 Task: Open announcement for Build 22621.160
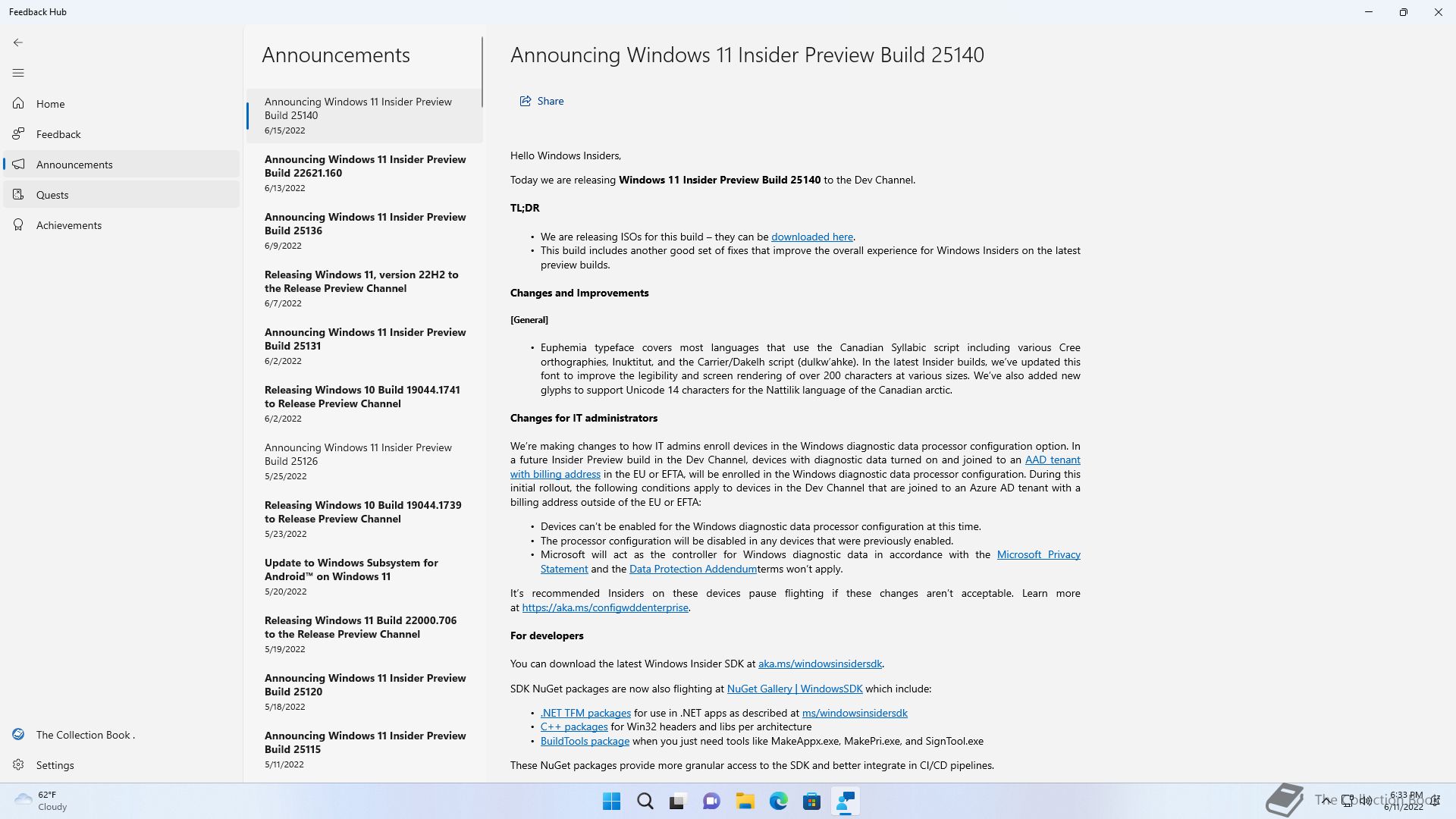pos(365,173)
